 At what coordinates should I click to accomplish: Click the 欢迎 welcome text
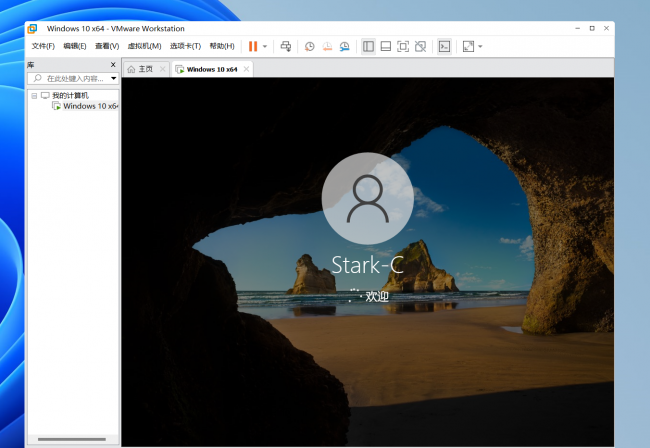377,296
